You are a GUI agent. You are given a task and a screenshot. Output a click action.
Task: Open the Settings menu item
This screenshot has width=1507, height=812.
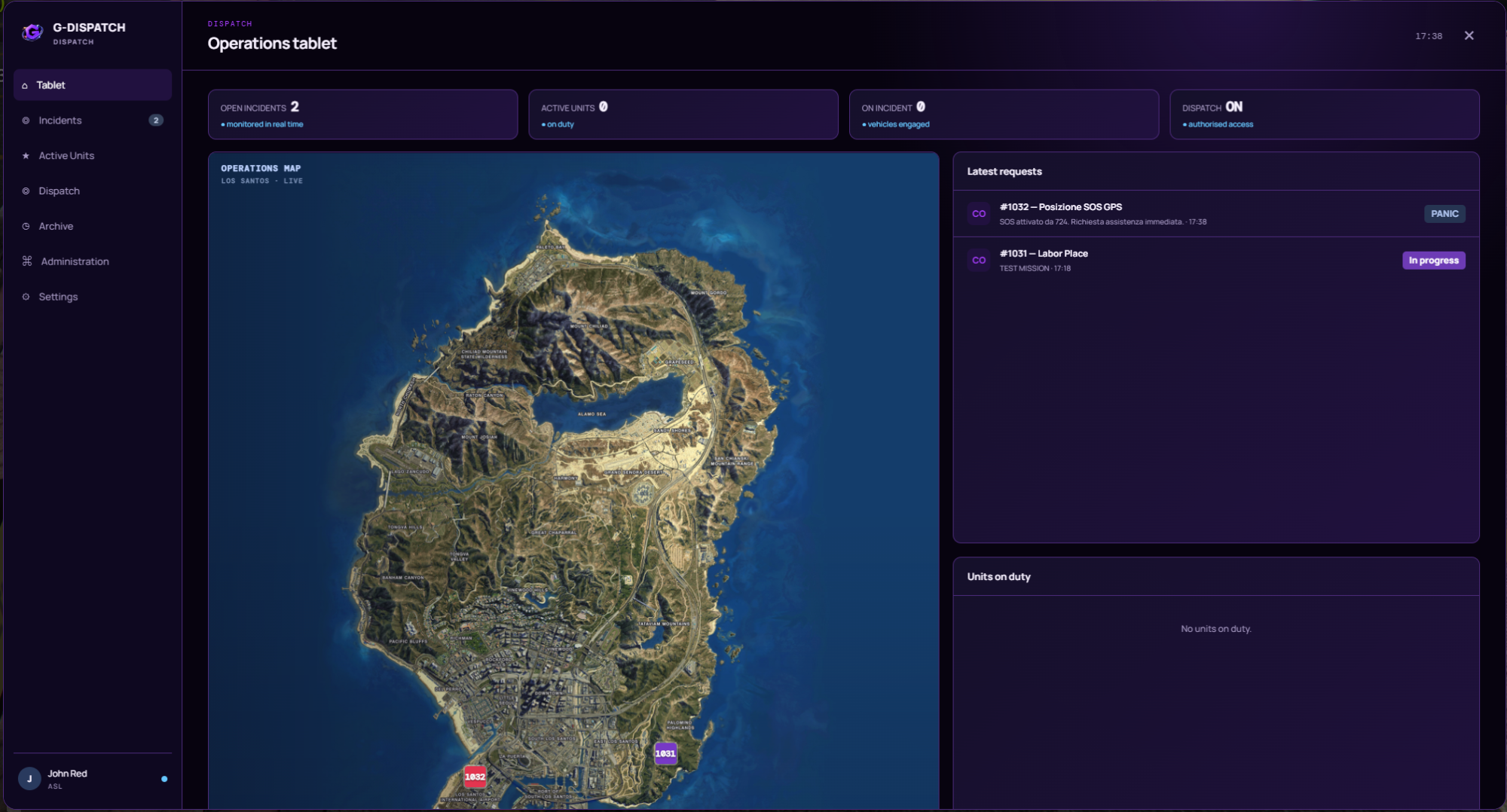(x=93, y=297)
